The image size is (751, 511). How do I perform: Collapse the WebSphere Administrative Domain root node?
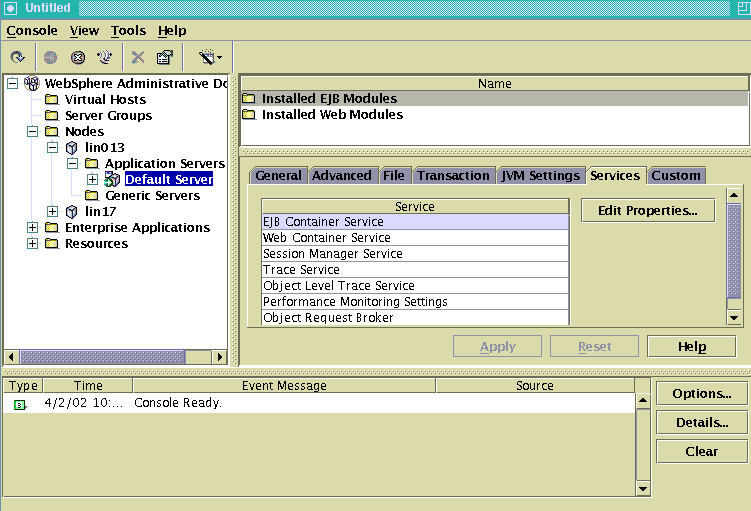coord(12,84)
